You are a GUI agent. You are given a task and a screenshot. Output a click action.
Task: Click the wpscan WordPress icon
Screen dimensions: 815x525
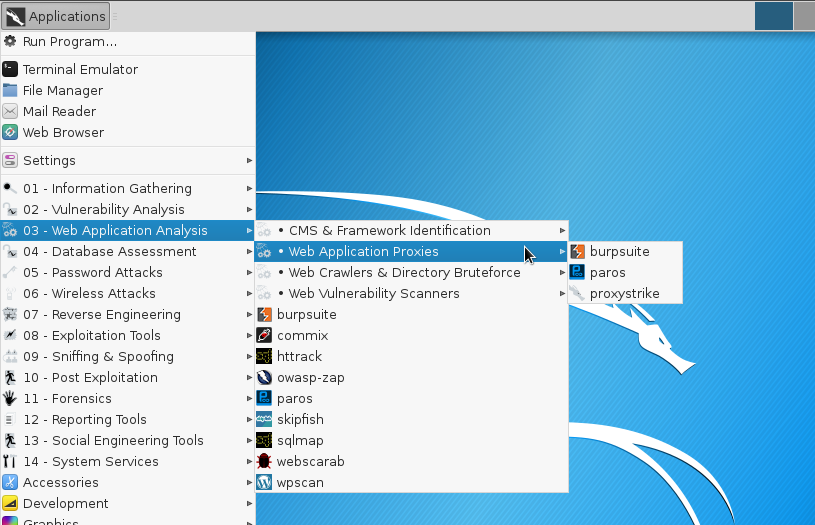[264, 482]
